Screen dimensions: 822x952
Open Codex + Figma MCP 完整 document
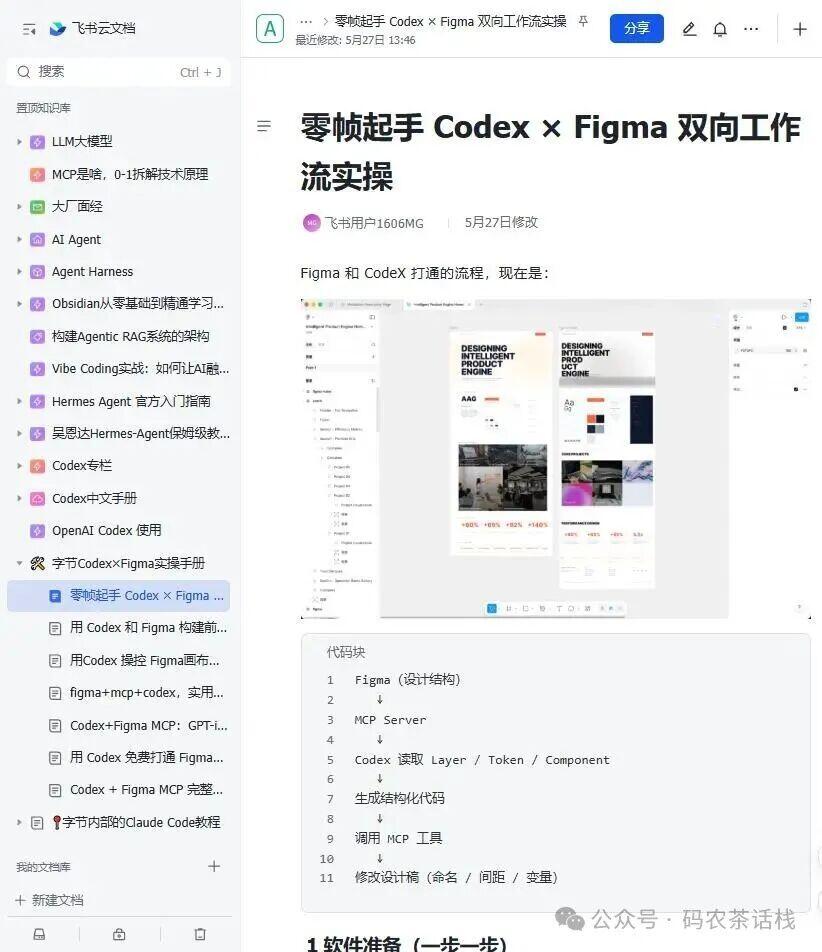coord(146,790)
